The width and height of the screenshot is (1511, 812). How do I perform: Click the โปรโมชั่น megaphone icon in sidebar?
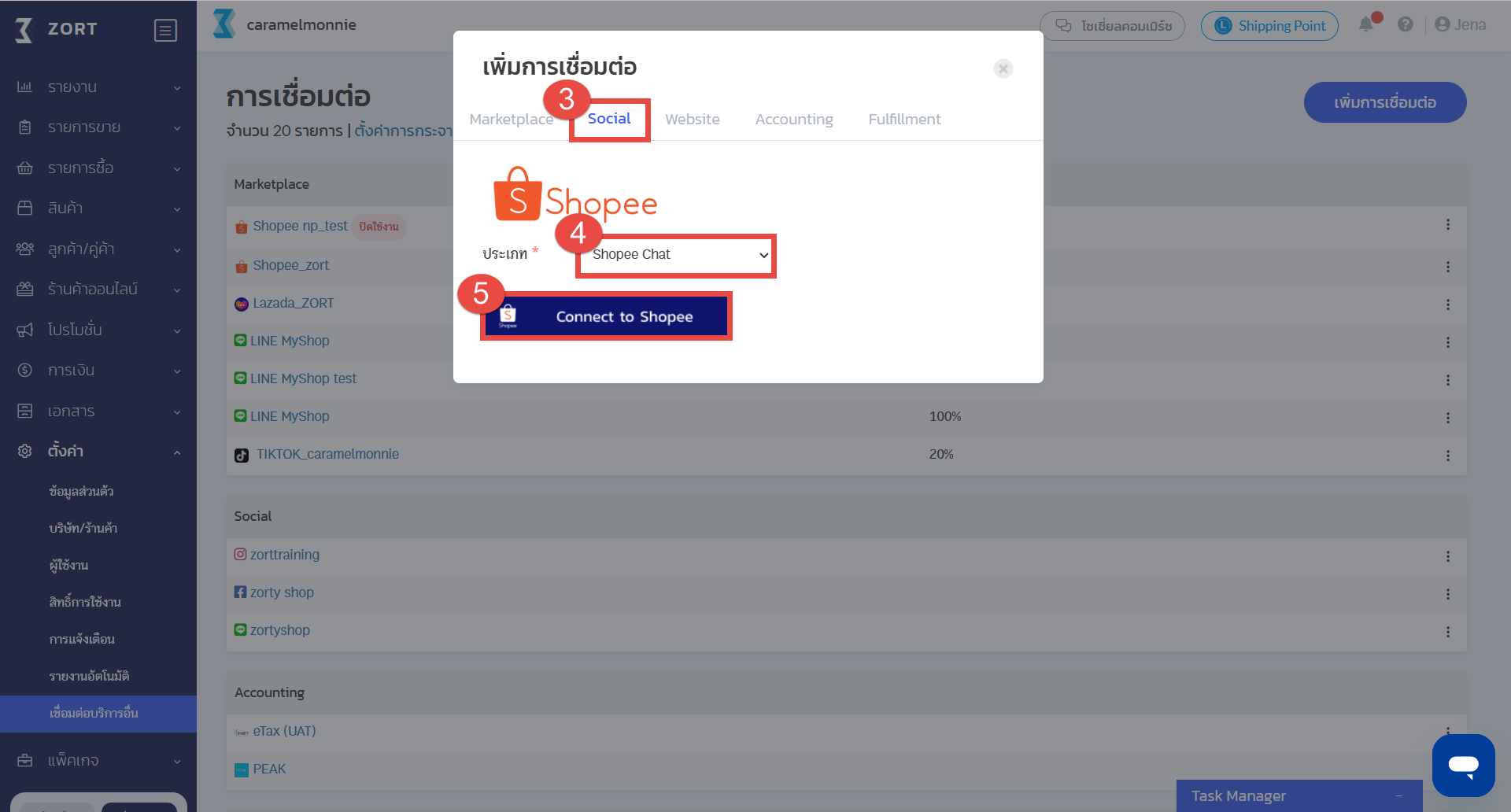25,330
